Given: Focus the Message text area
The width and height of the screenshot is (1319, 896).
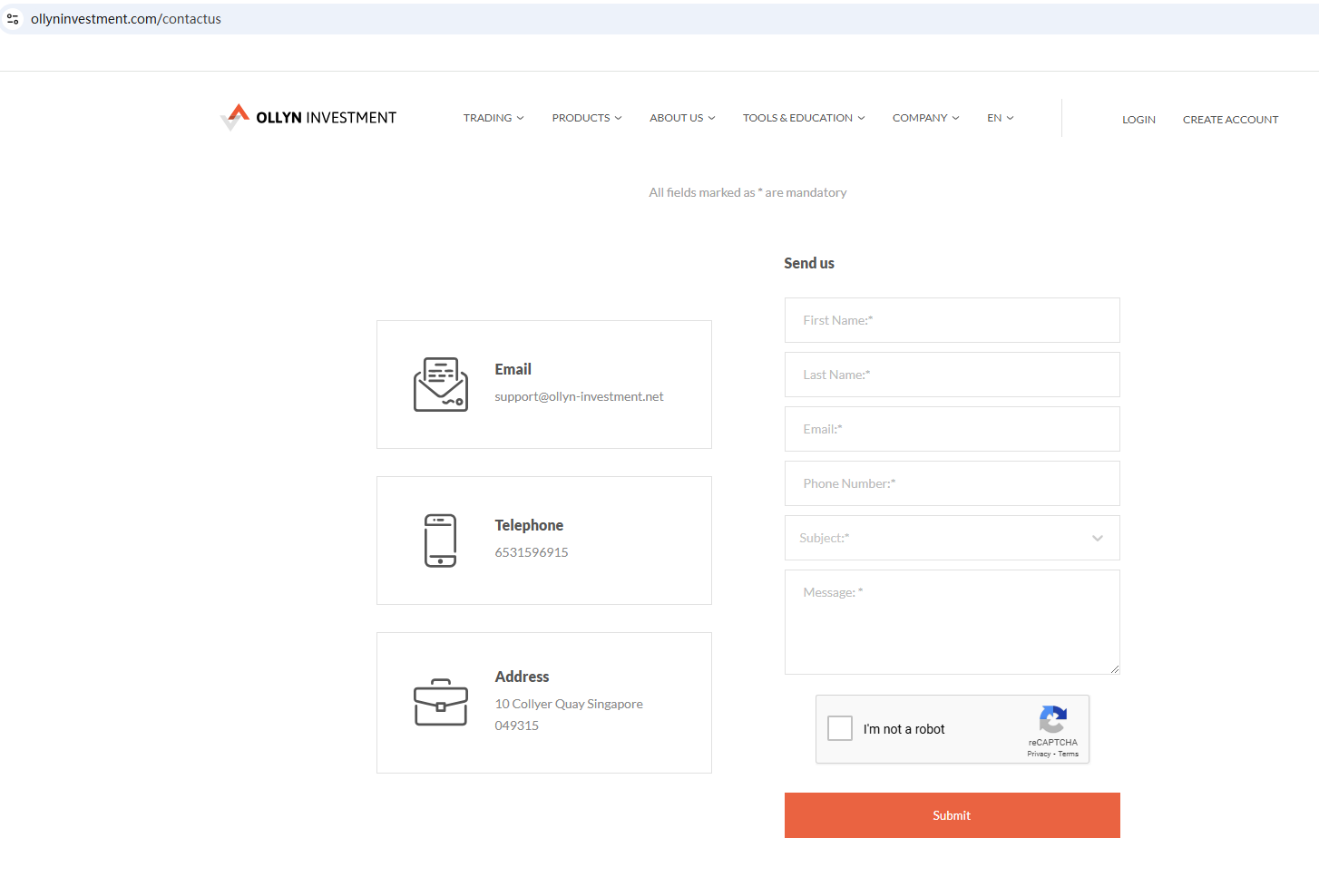Looking at the screenshot, I should pos(952,622).
